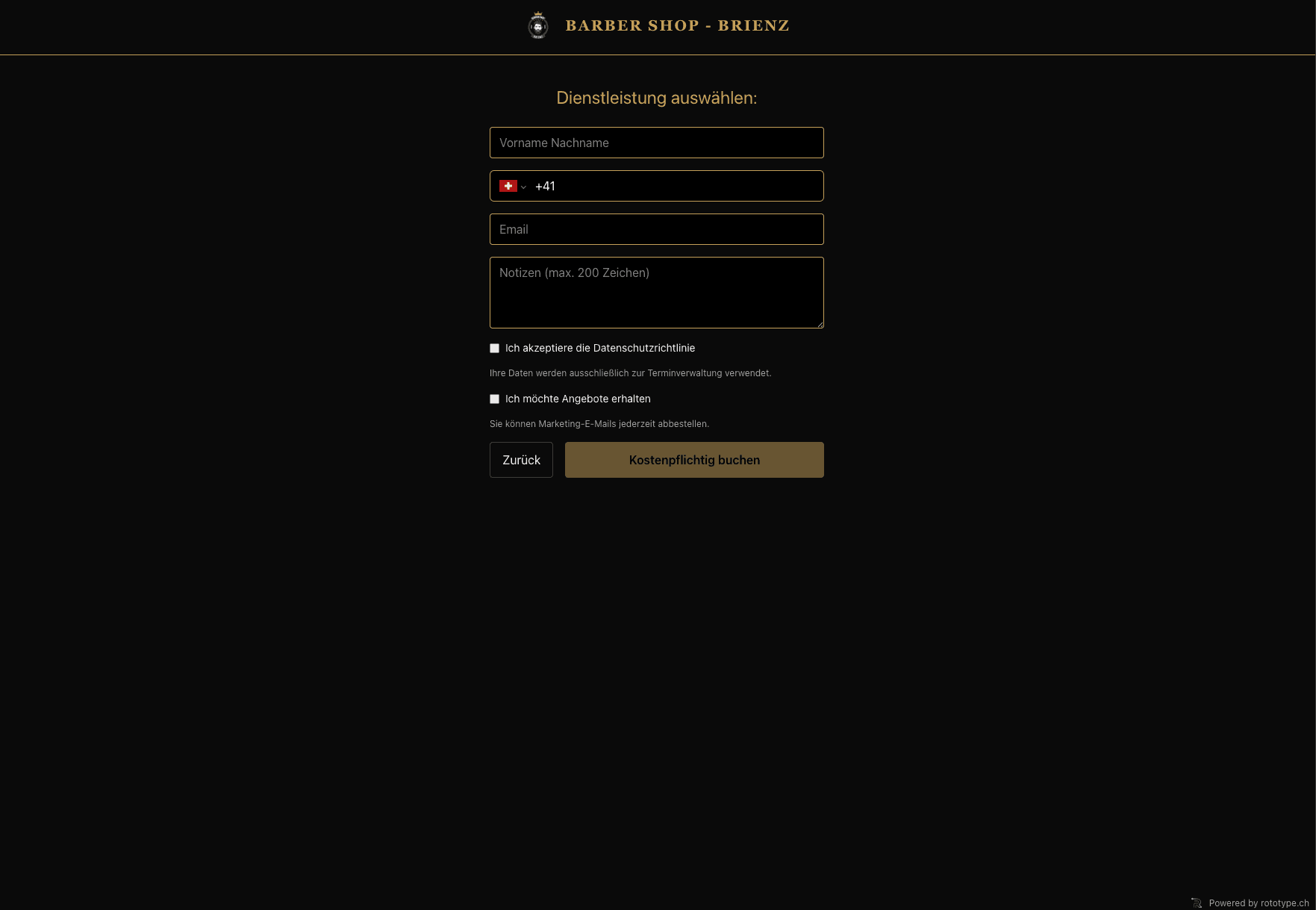Click inside the Notizen text area
This screenshot has height=910, width=1316.
[x=656, y=293]
